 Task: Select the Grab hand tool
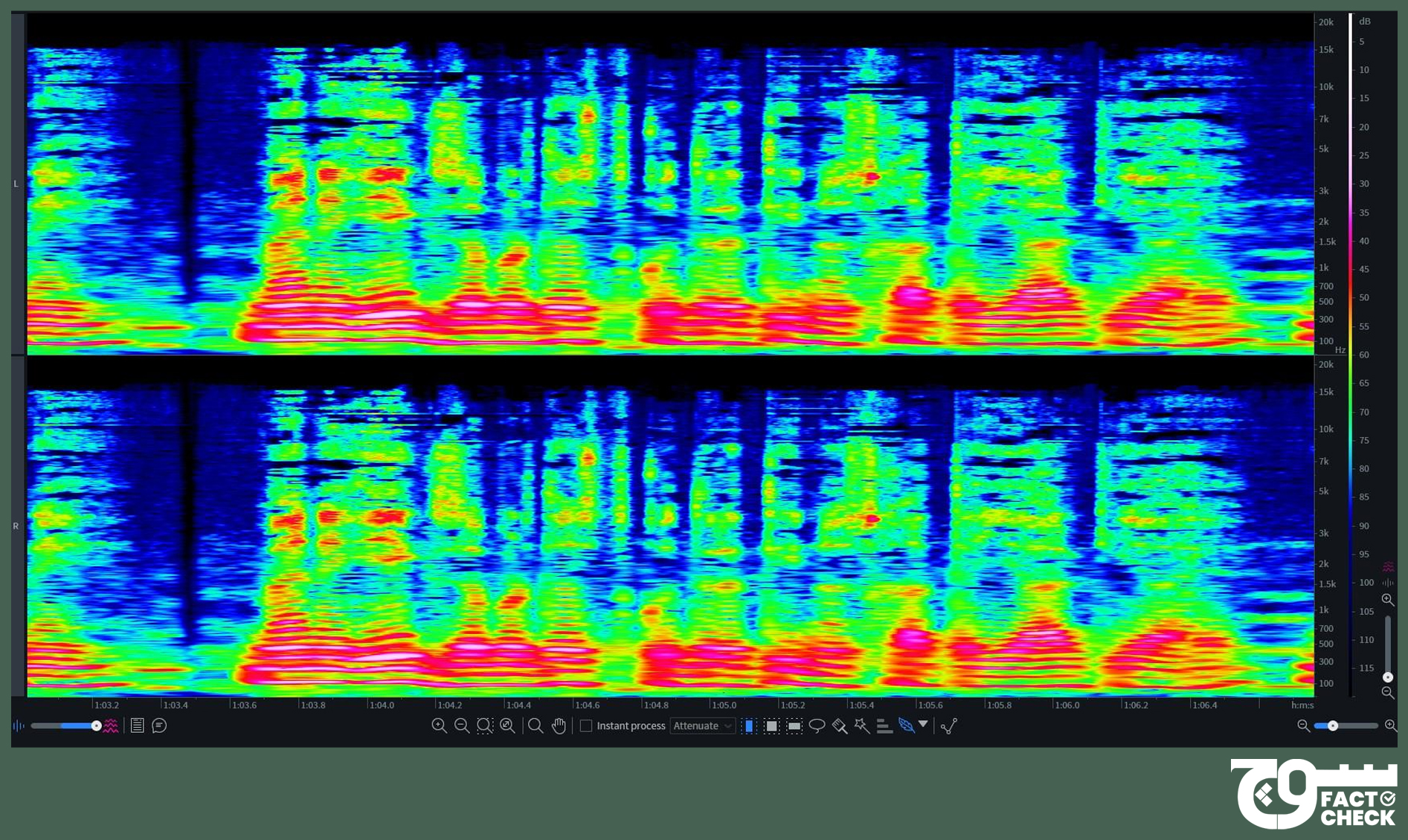tap(559, 726)
